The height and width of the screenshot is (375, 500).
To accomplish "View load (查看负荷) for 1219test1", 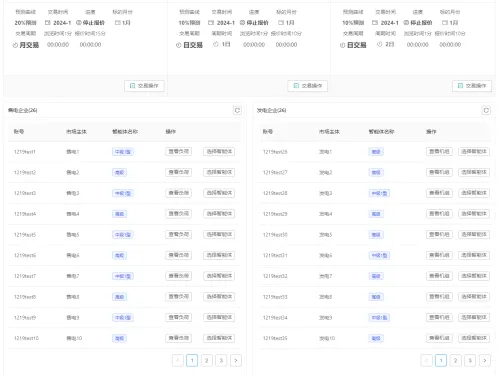I will [x=179, y=152].
